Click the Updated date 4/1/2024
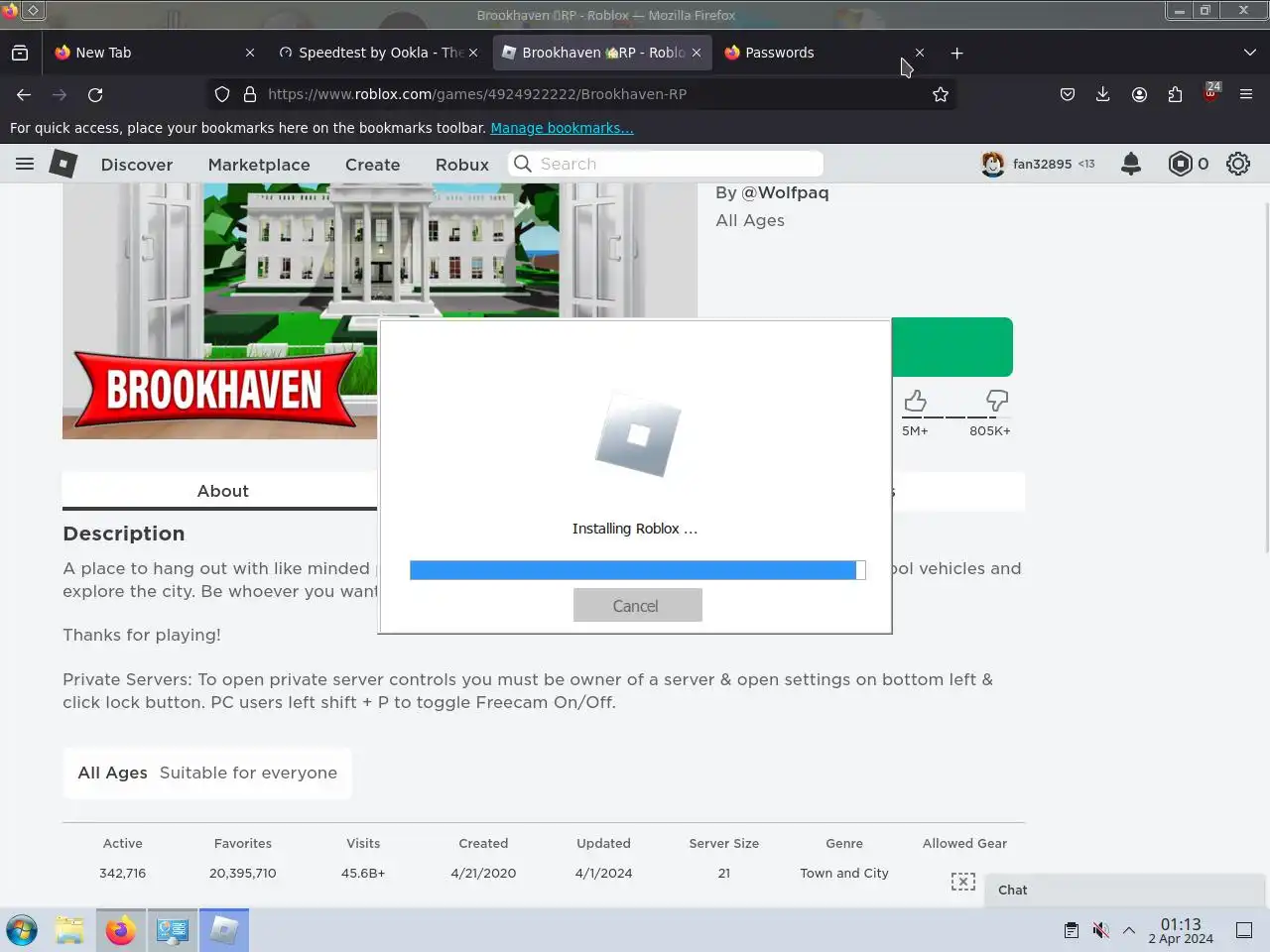The height and width of the screenshot is (952, 1270). (x=603, y=873)
